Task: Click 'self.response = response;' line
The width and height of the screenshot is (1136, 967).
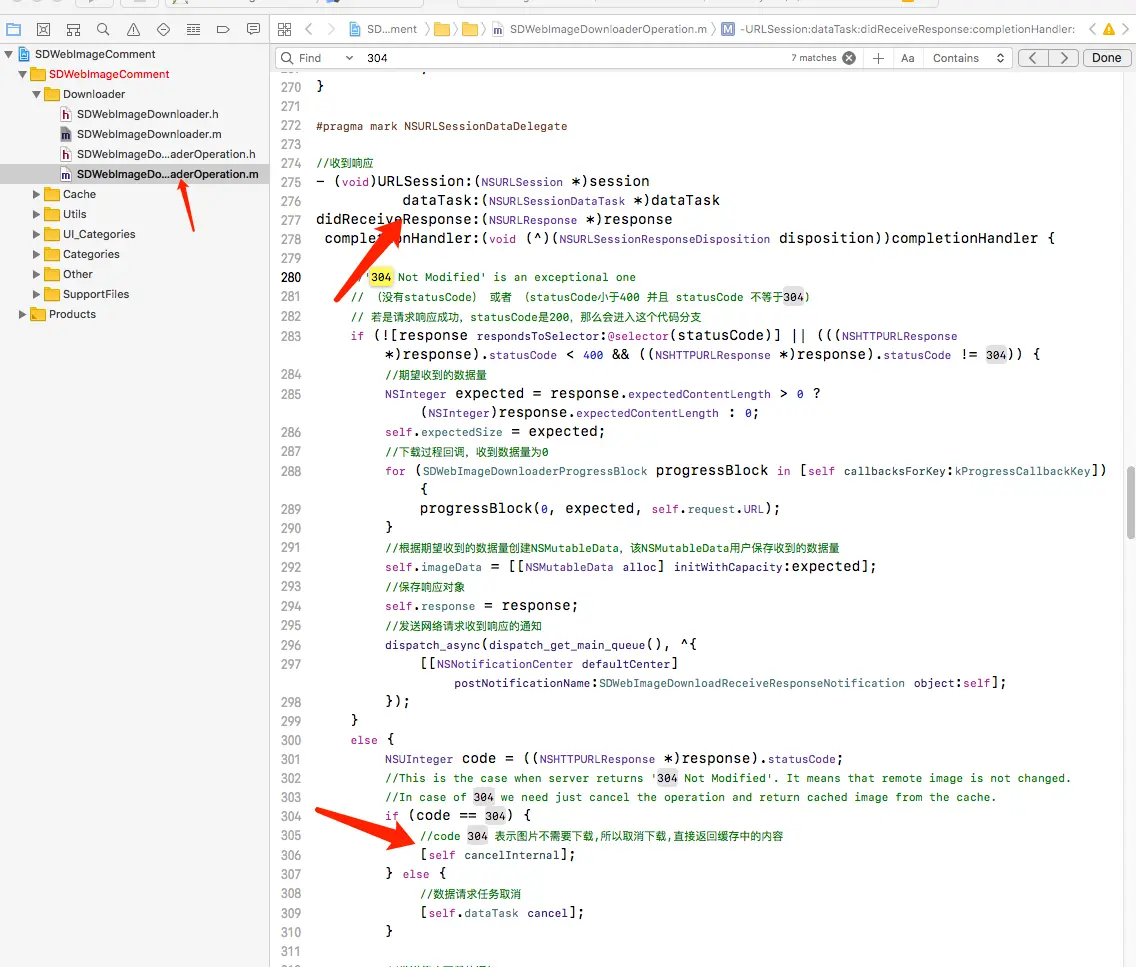Action: point(481,606)
